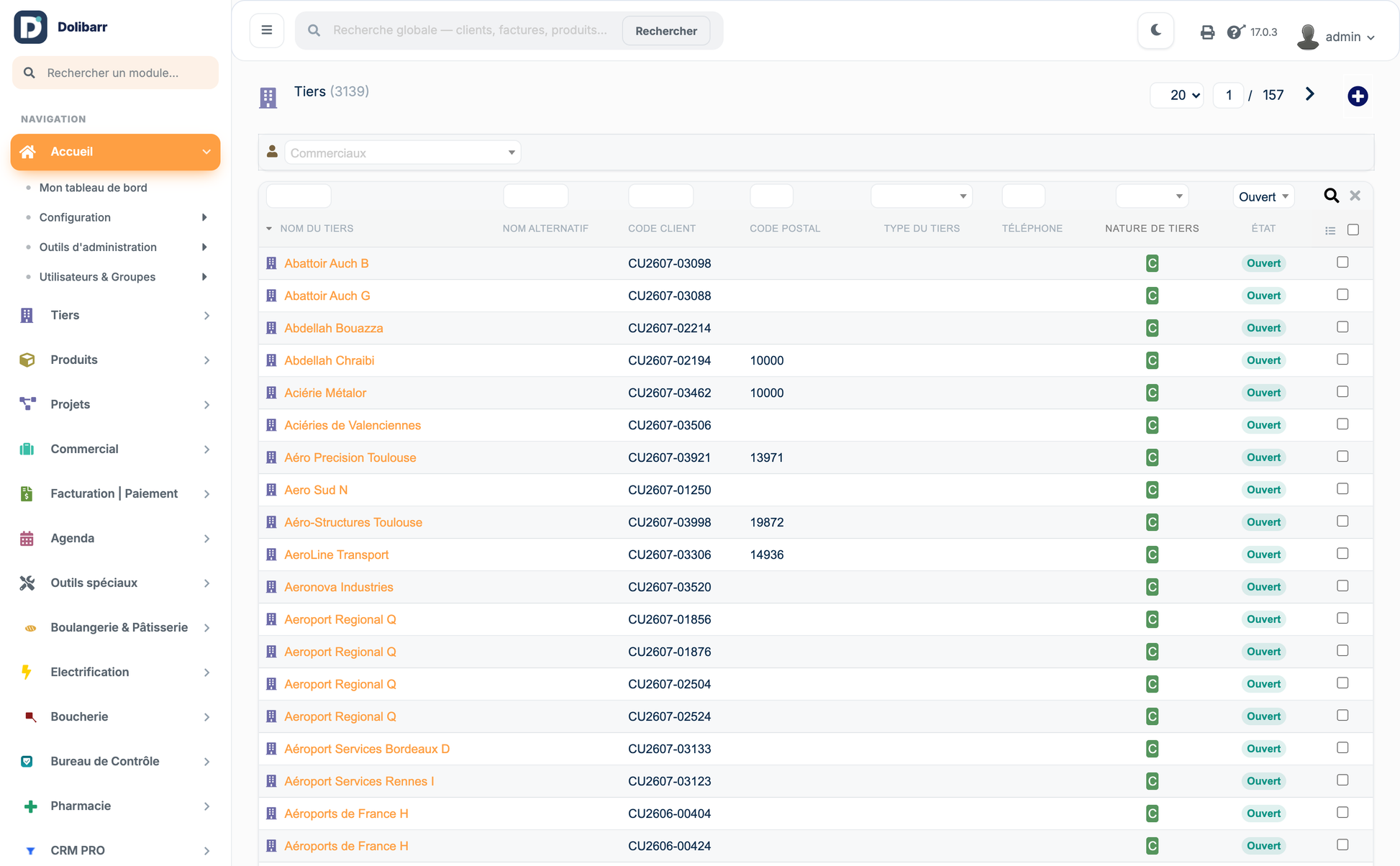Open the Boulangerie & Pâtisserie menu
Screen dimensions: 1400x866
(115, 627)
